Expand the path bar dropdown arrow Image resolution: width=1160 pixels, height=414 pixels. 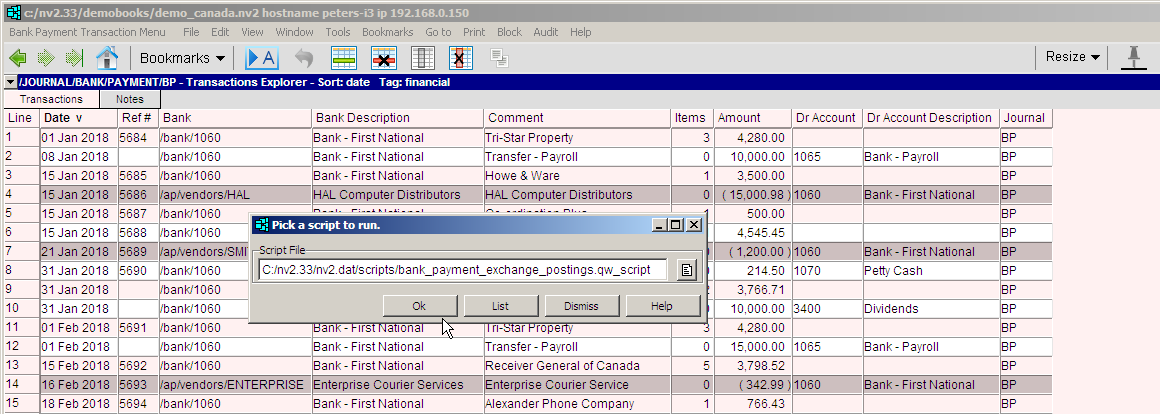click(x=10, y=82)
